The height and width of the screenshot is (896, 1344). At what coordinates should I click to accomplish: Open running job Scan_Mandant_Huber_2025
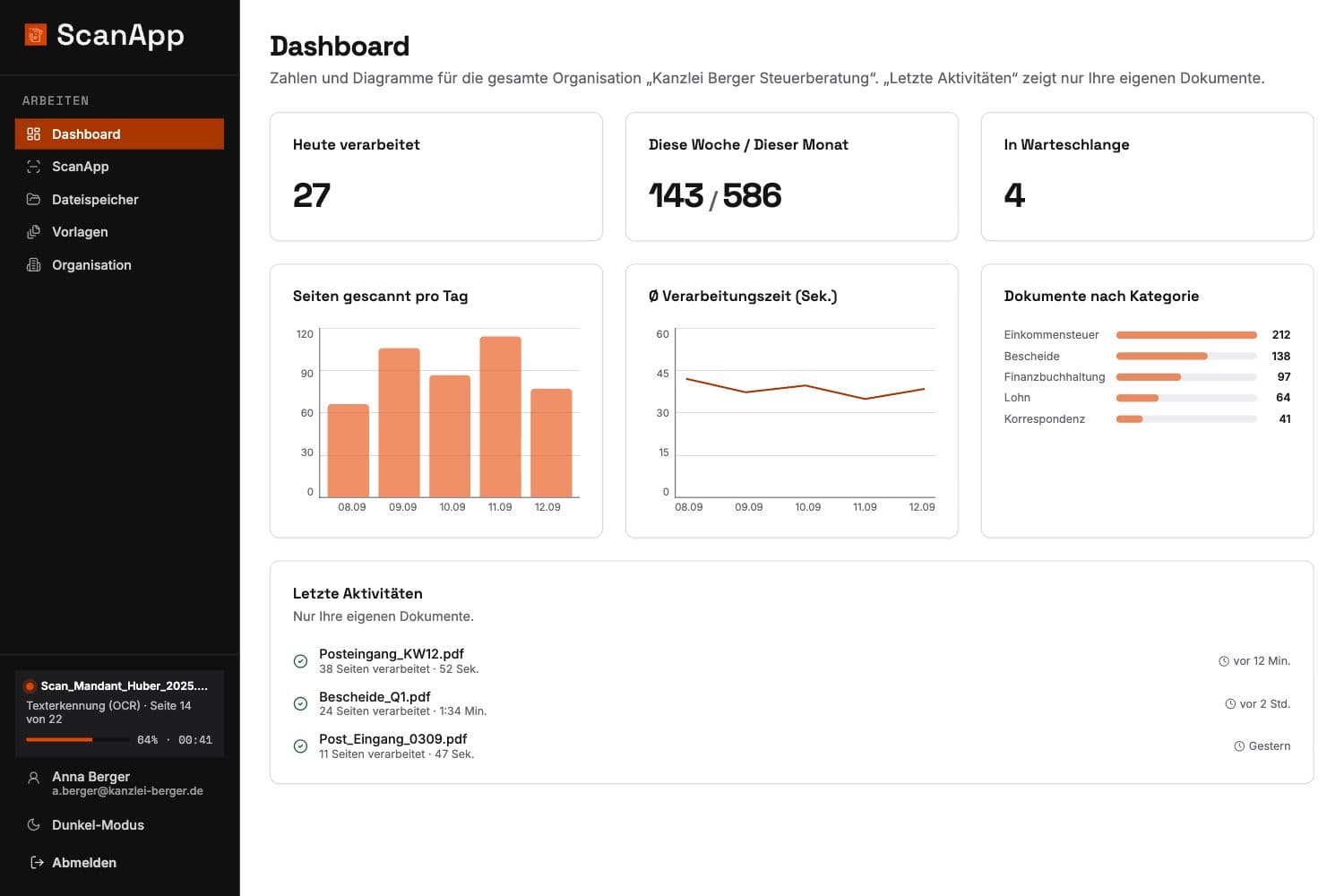click(119, 714)
